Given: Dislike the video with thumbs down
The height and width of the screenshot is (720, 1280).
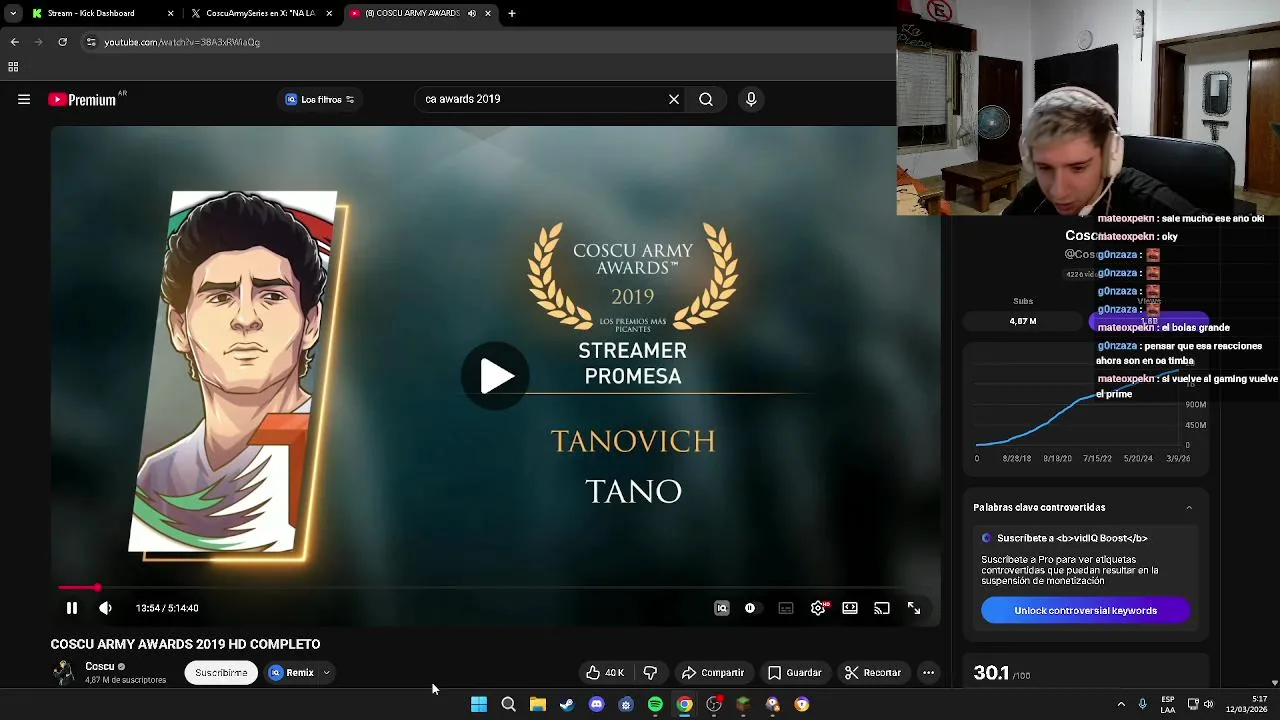Looking at the screenshot, I should [x=650, y=673].
